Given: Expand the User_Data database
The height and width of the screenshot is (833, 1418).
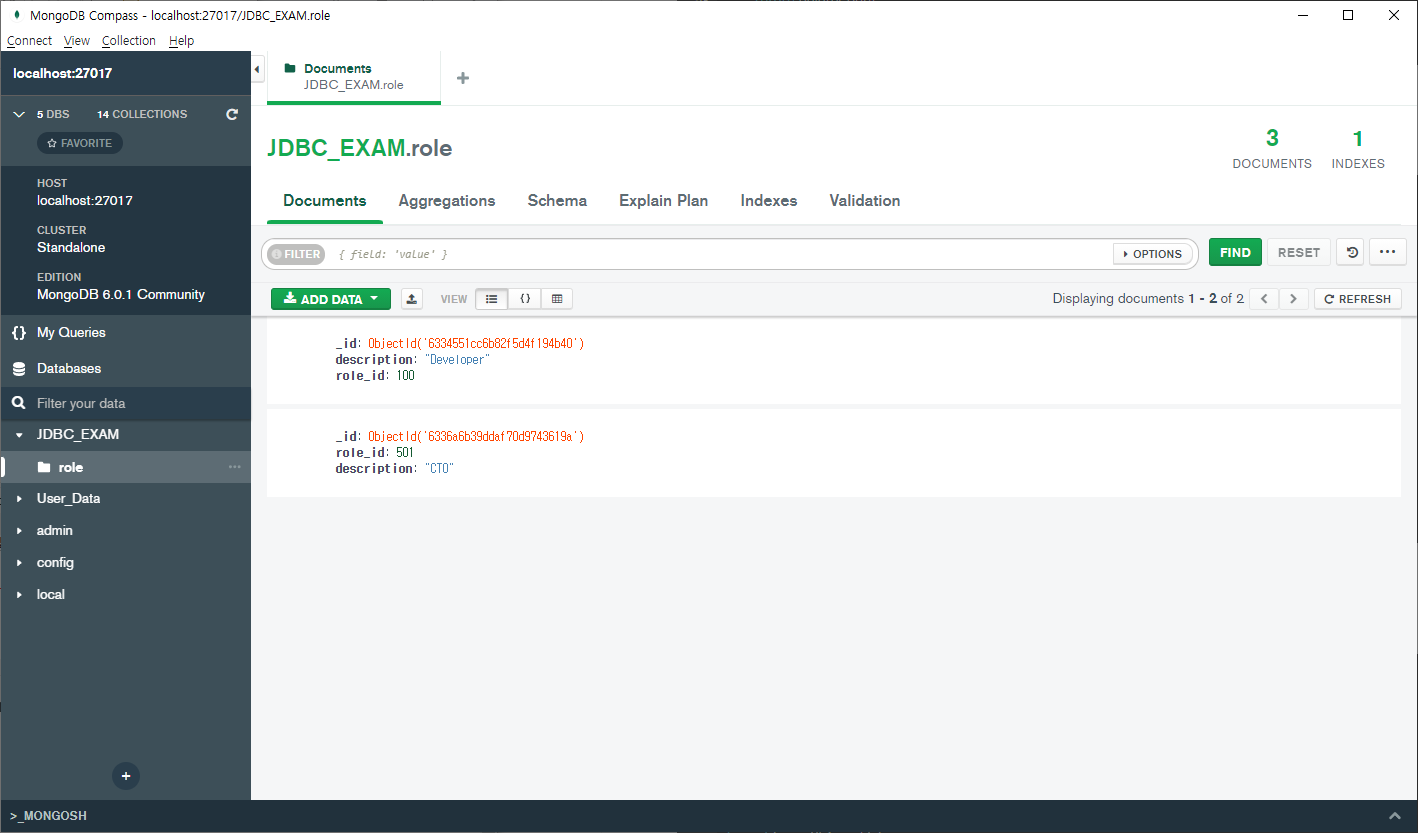Looking at the screenshot, I should click(x=19, y=499).
